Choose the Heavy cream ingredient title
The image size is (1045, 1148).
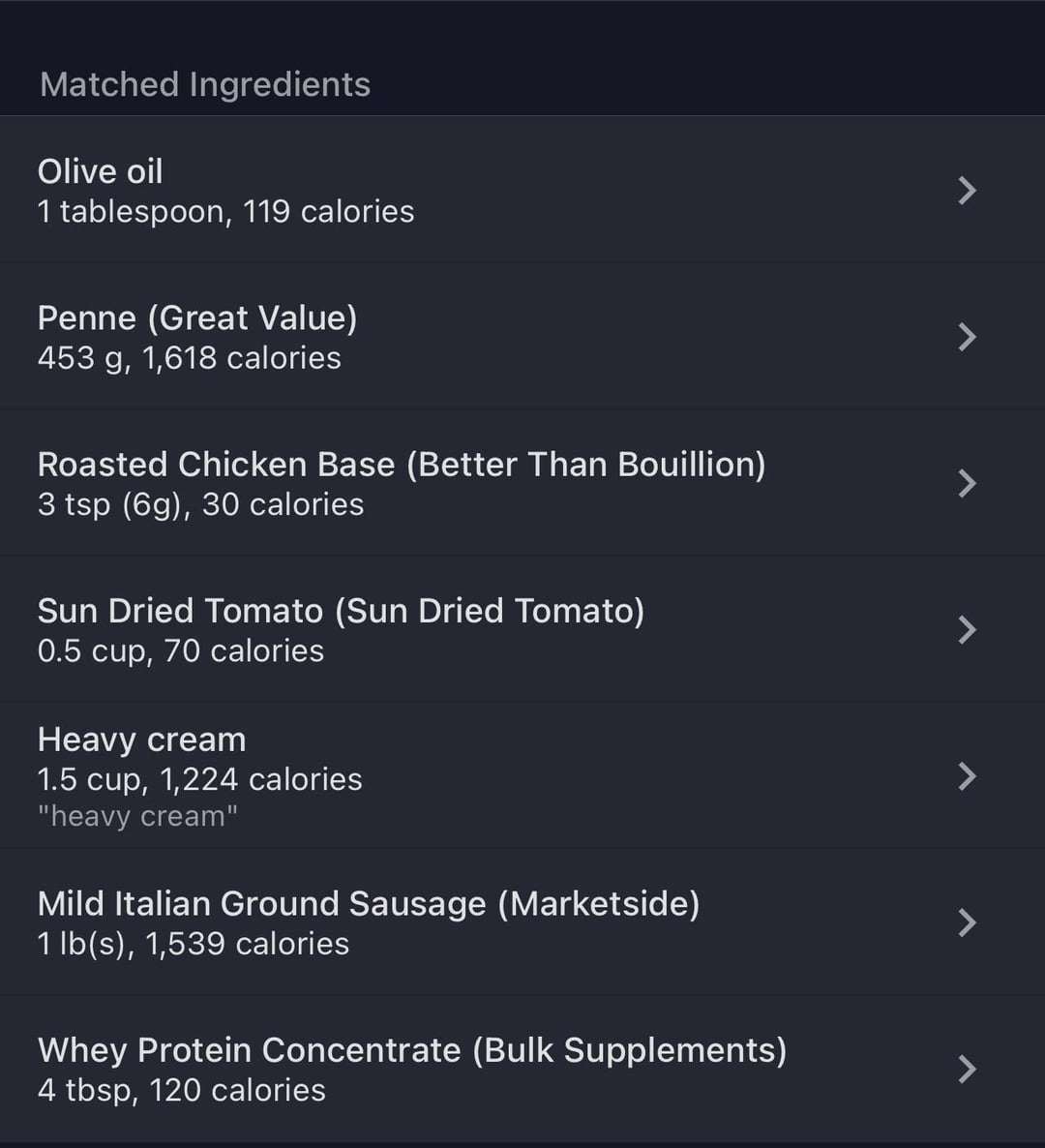[142, 740]
